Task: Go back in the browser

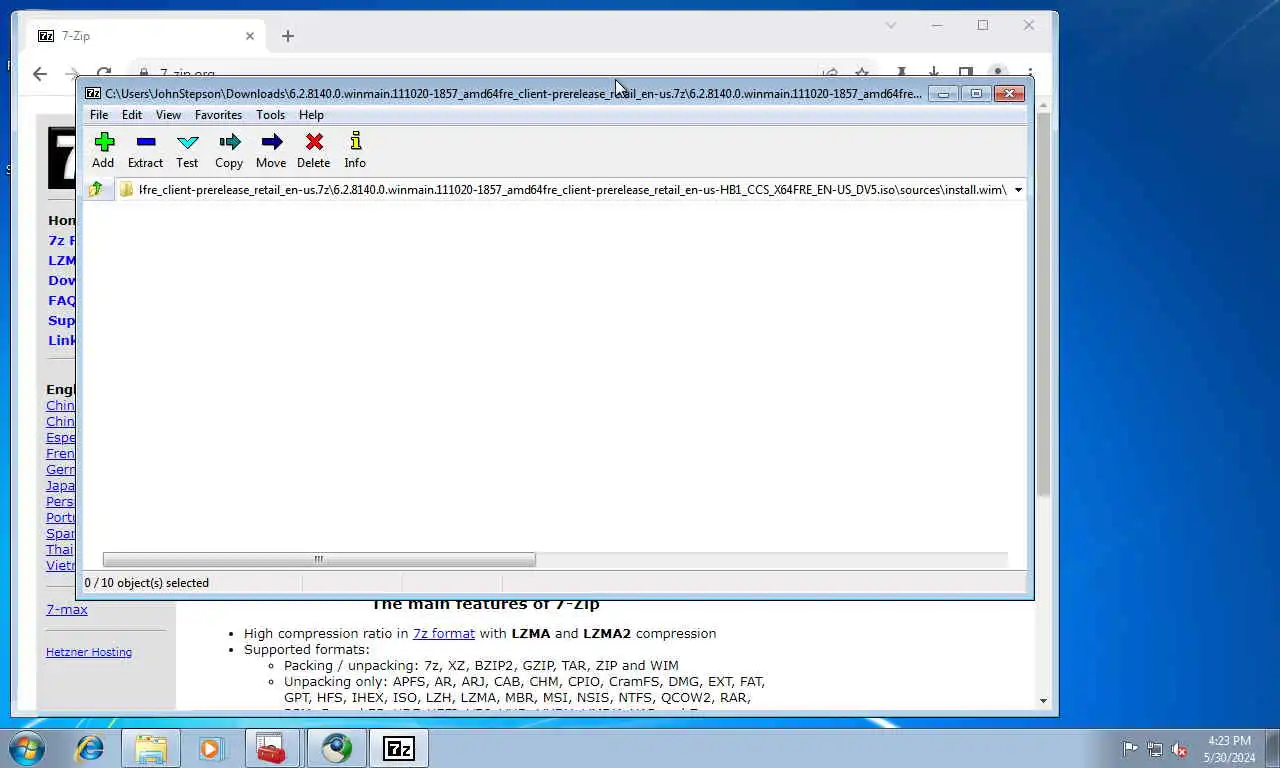Action: [40, 73]
